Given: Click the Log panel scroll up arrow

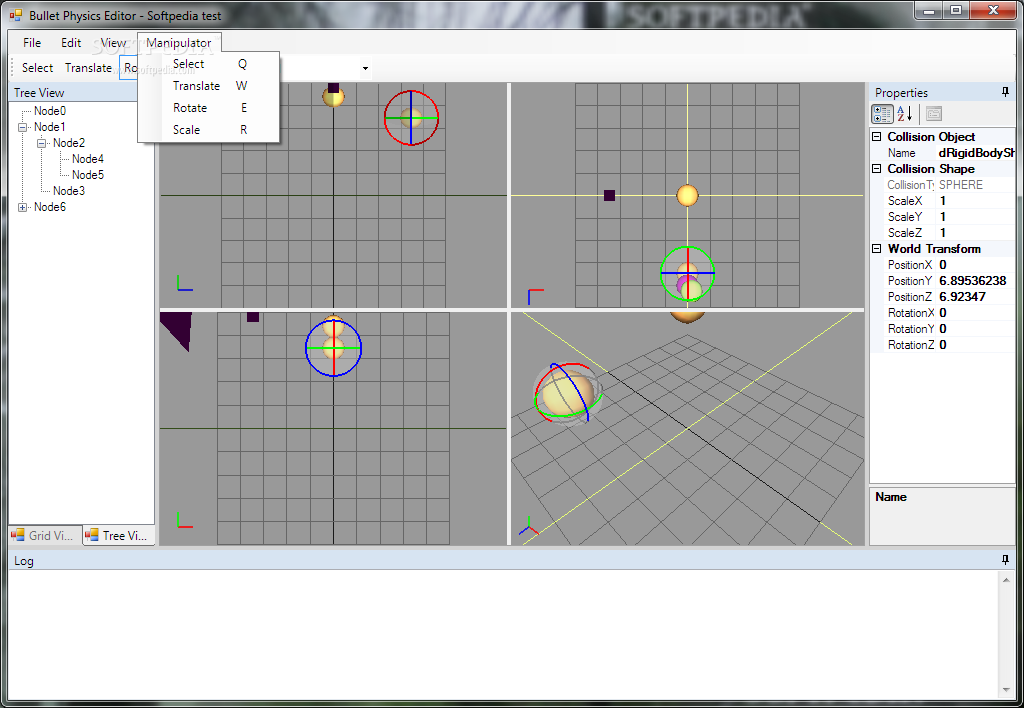Looking at the screenshot, I should click(1006, 579).
